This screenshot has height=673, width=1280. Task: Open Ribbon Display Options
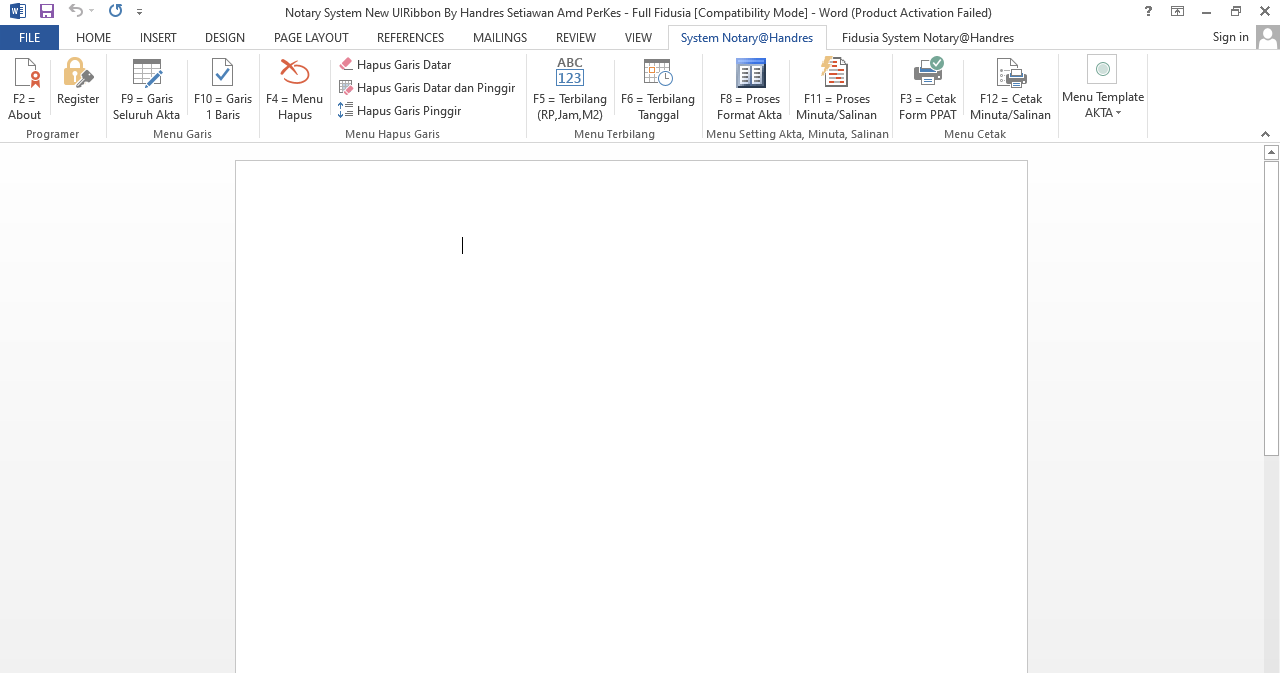pos(1178,12)
